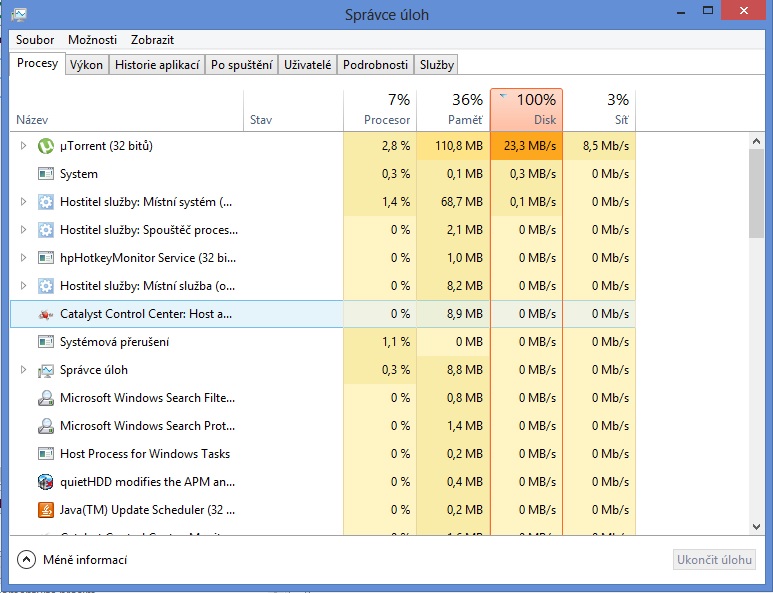Click the Task Manager title bar icon
The height and width of the screenshot is (593, 773).
pyautogui.click(x=19, y=14)
